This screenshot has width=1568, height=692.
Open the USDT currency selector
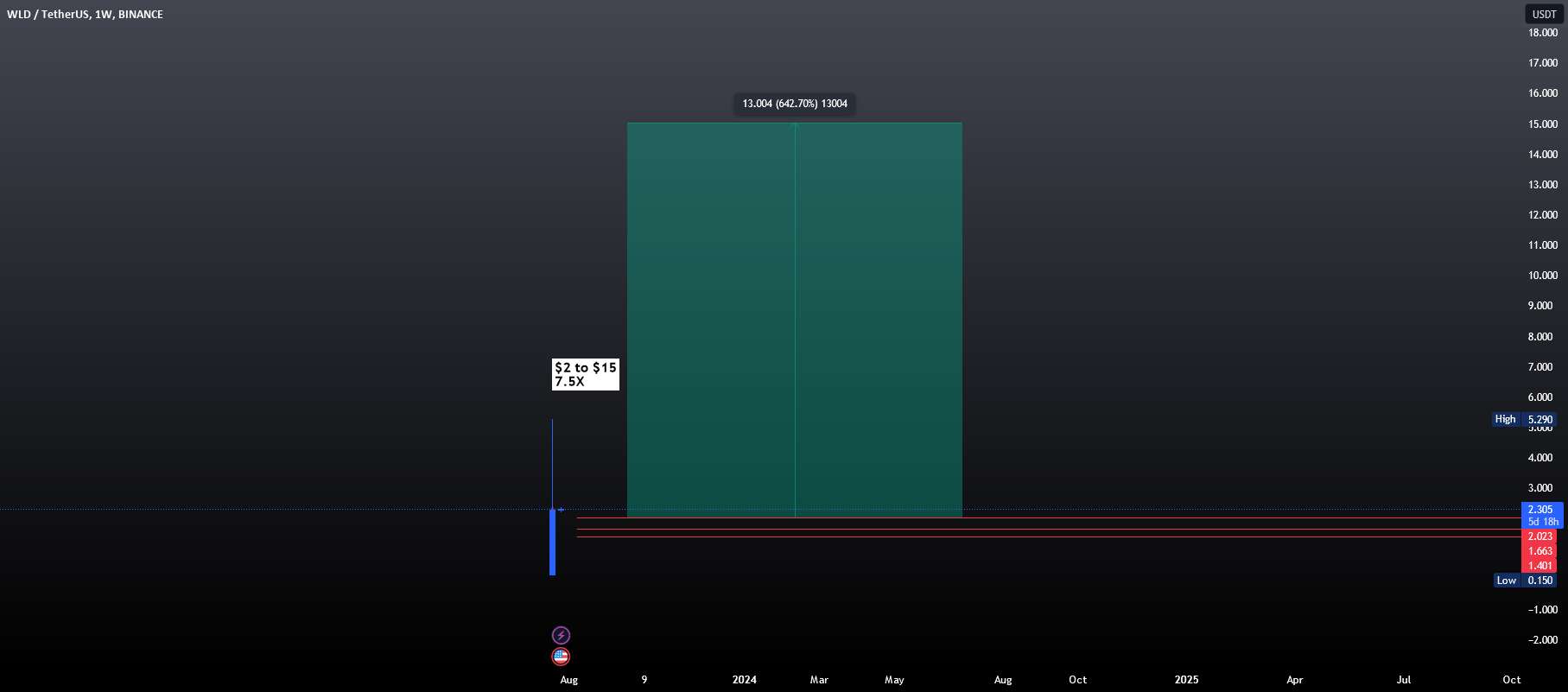pyautogui.click(x=1544, y=14)
